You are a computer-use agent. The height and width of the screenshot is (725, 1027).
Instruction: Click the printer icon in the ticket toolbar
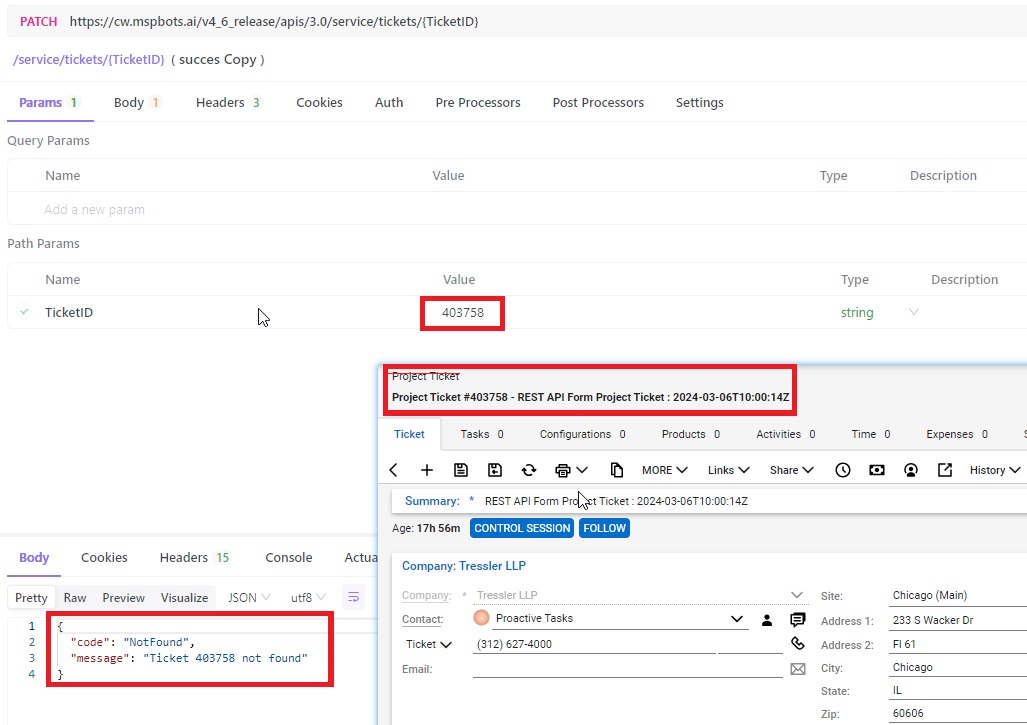coord(563,470)
